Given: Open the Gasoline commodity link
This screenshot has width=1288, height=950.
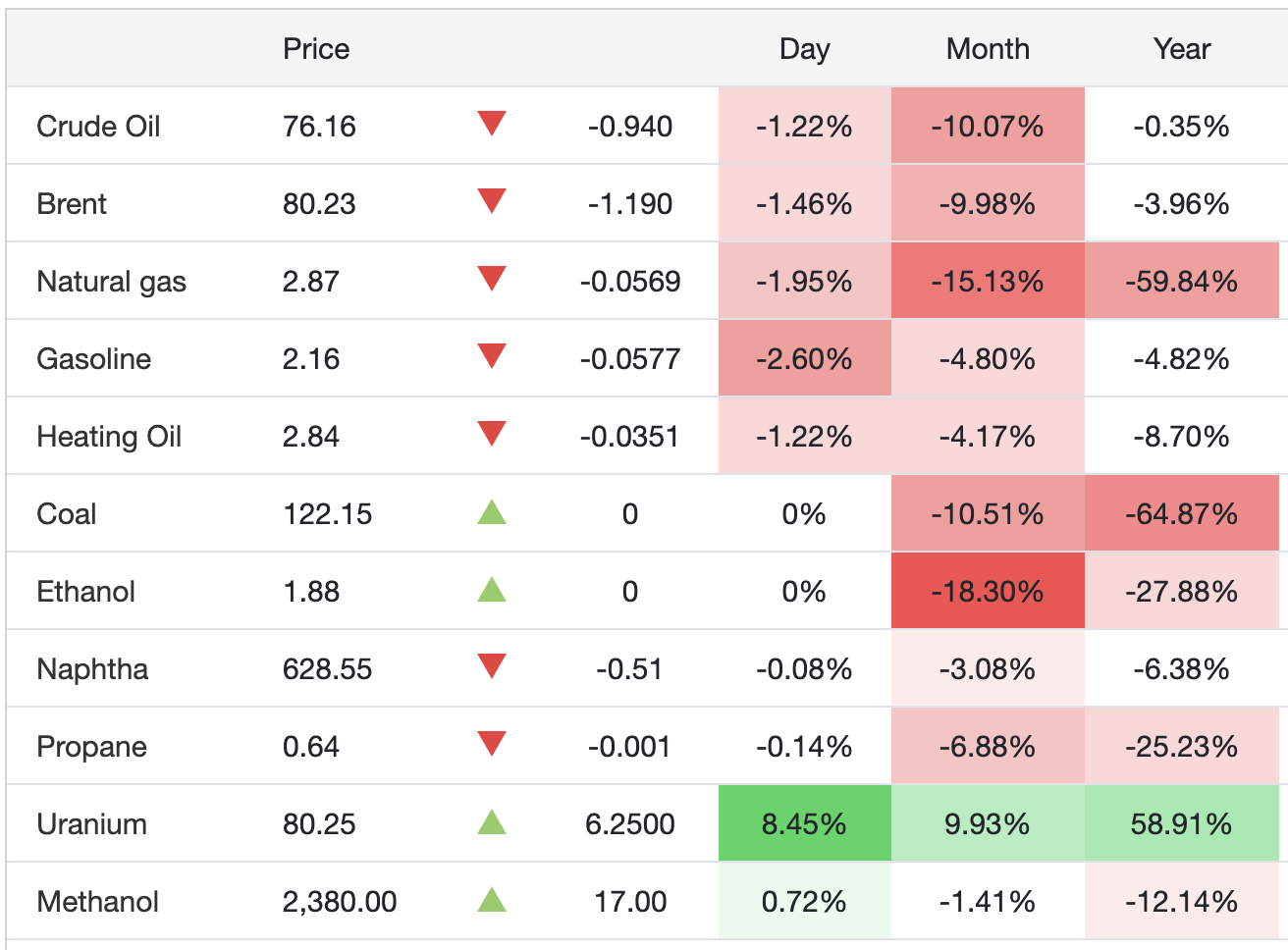Looking at the screenshot, I should (93, 359).
